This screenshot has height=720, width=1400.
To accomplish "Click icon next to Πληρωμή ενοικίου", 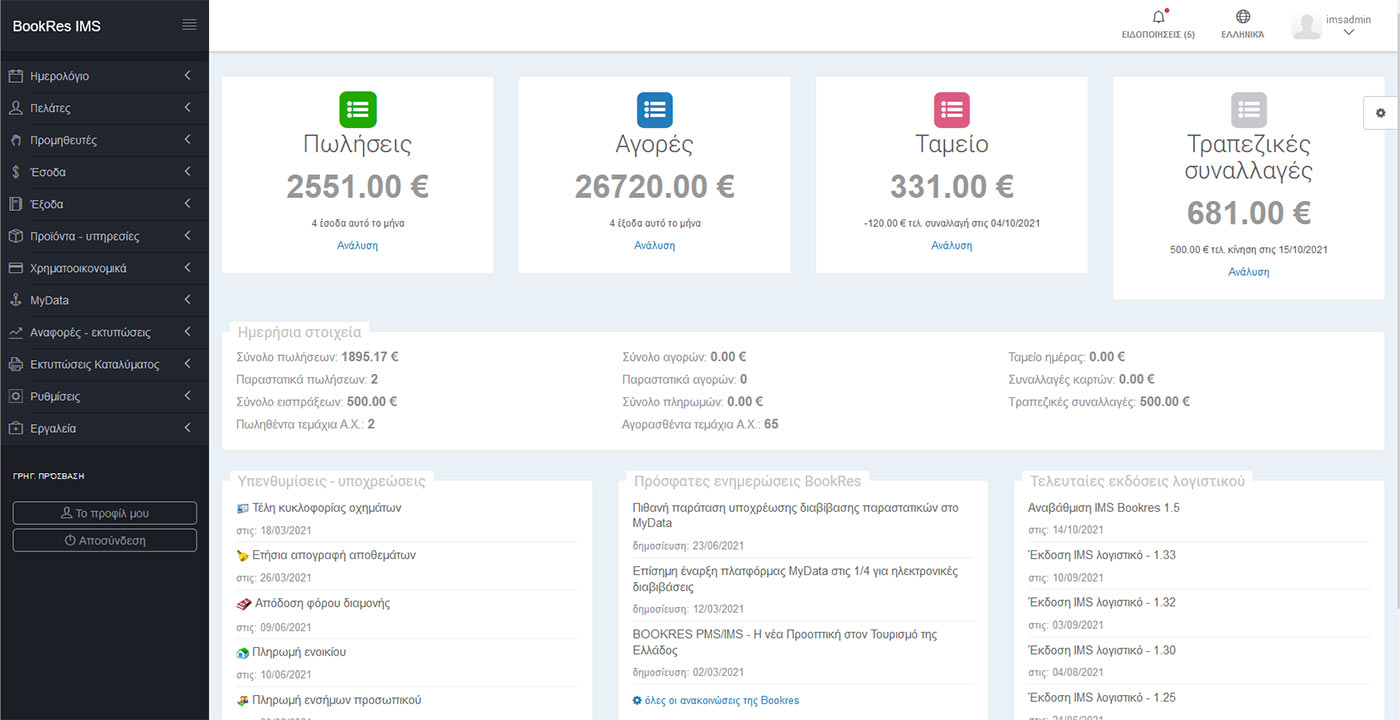I will (242, 652).
